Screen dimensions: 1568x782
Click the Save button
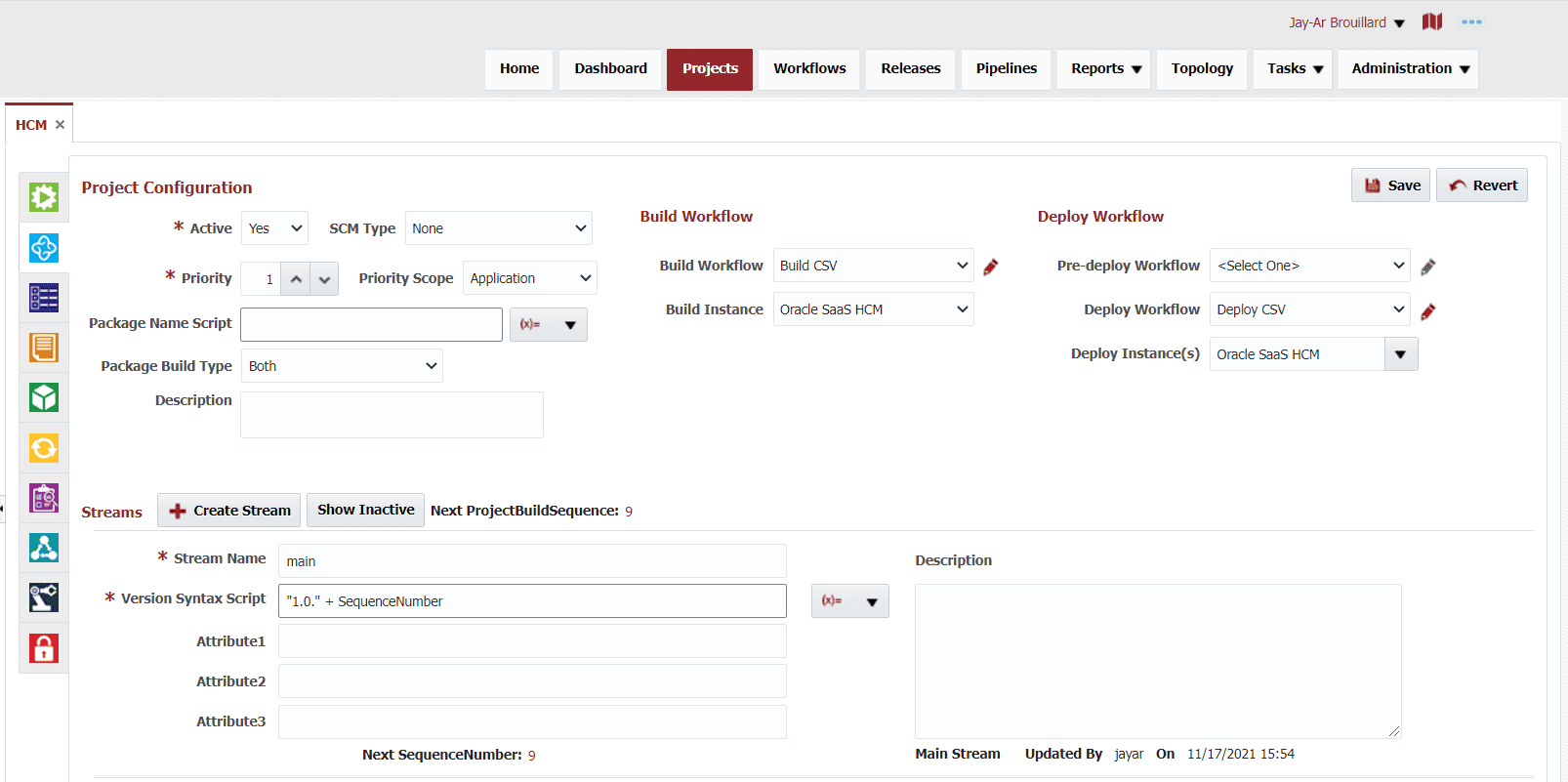point(1391,185)
